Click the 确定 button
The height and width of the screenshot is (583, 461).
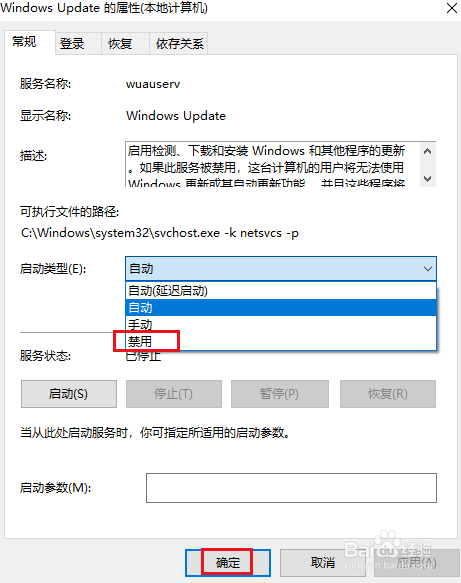[x=228, y=562]
